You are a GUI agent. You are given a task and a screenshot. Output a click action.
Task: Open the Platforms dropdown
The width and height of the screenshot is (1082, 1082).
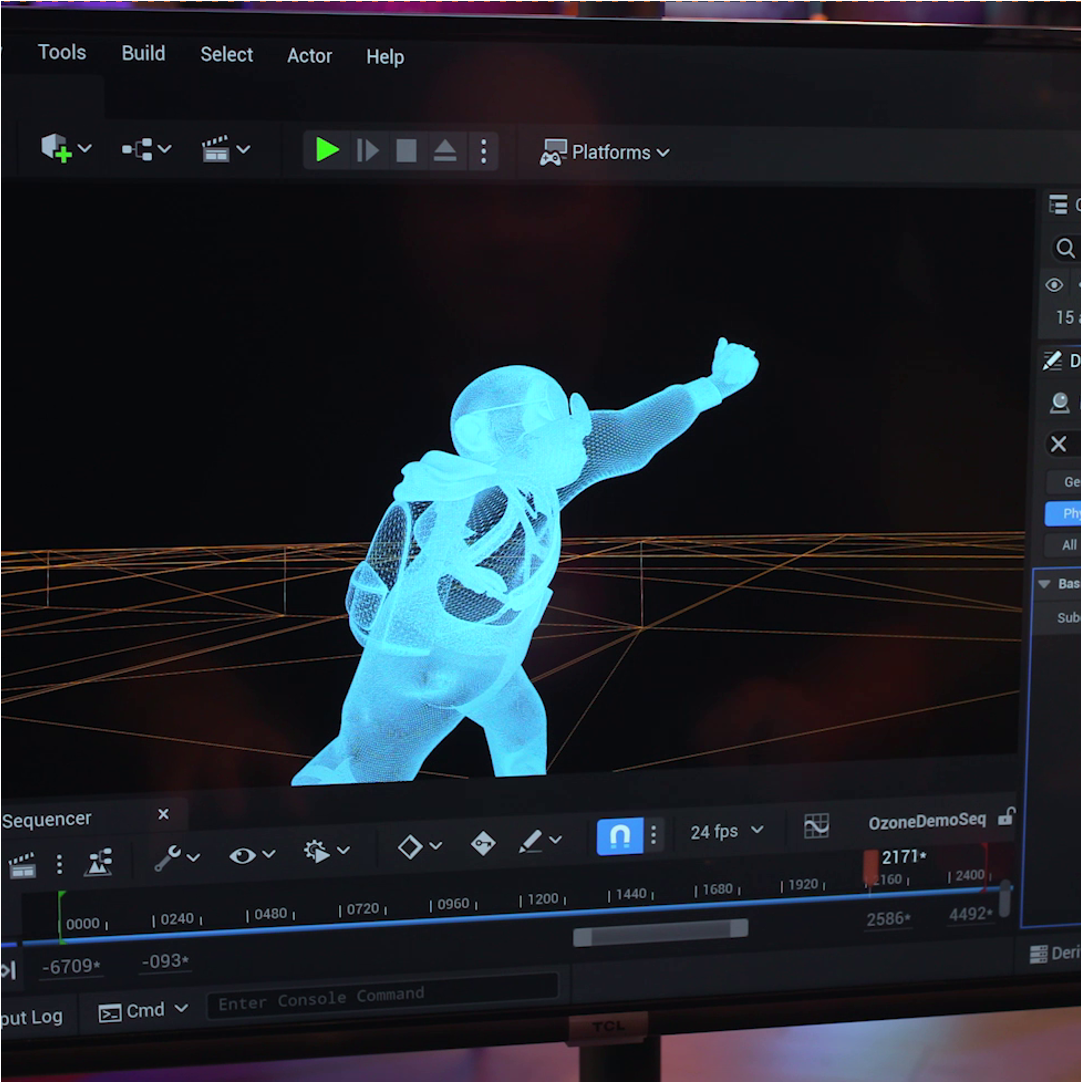[x=612, y=152]
